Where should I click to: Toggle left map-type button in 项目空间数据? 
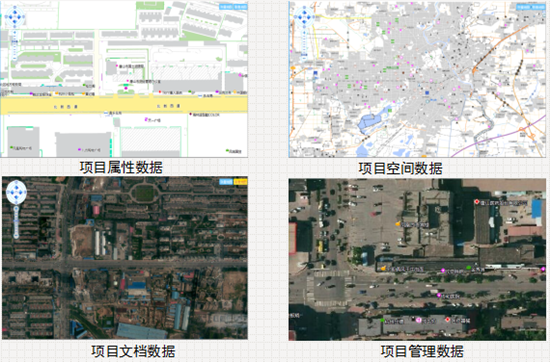coord(523,7)
